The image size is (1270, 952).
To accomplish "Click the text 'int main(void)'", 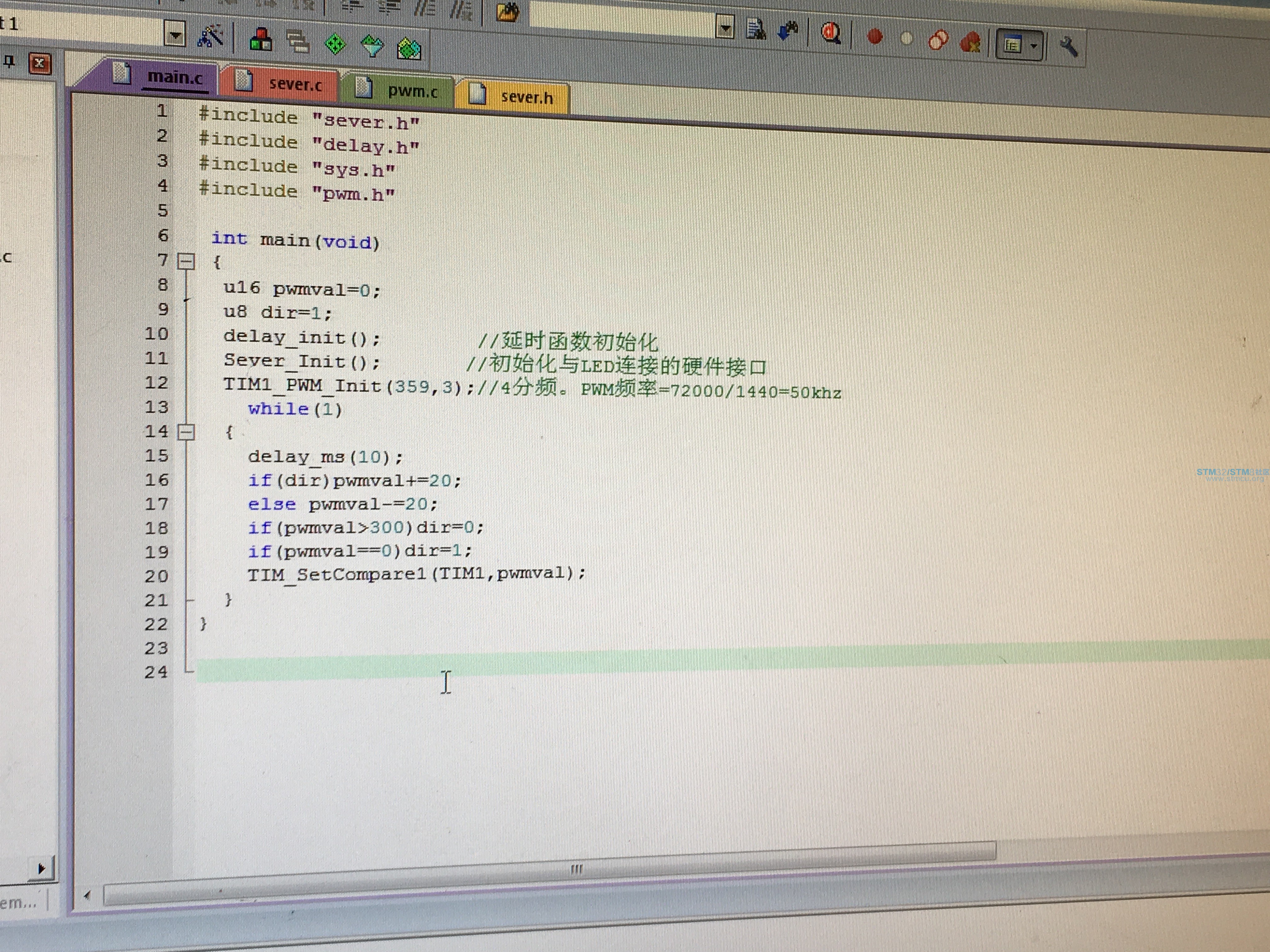I will 295,240.
